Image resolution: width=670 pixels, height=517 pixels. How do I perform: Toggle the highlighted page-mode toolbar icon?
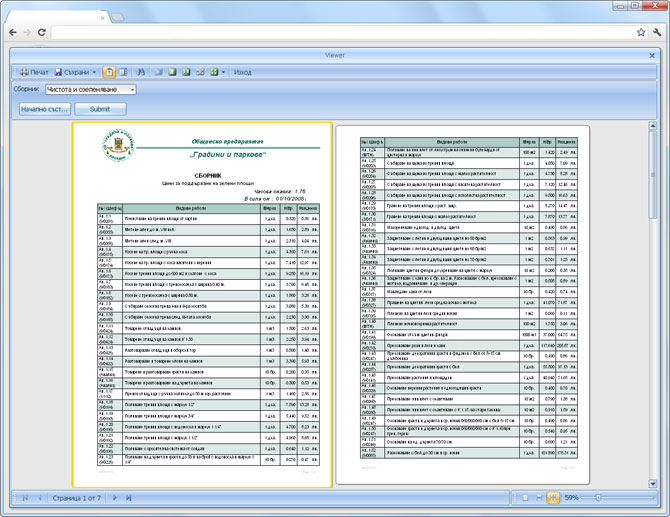tap(109, 72)
